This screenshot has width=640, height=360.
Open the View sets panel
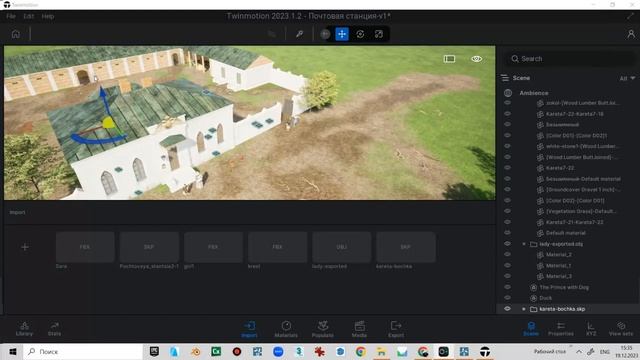point(621,329)
